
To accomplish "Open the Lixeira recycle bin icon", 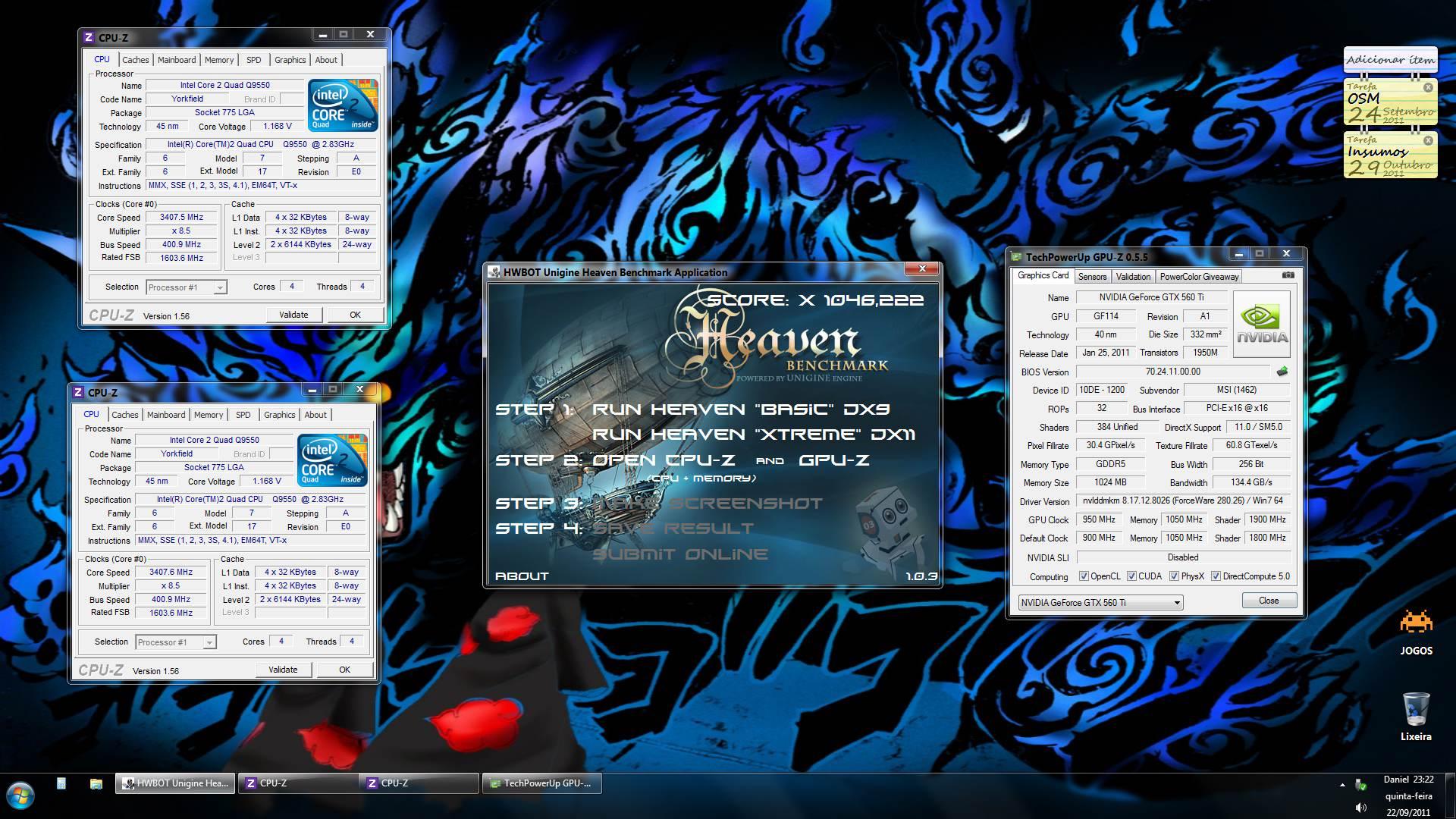I will (x=1416, y=717).
